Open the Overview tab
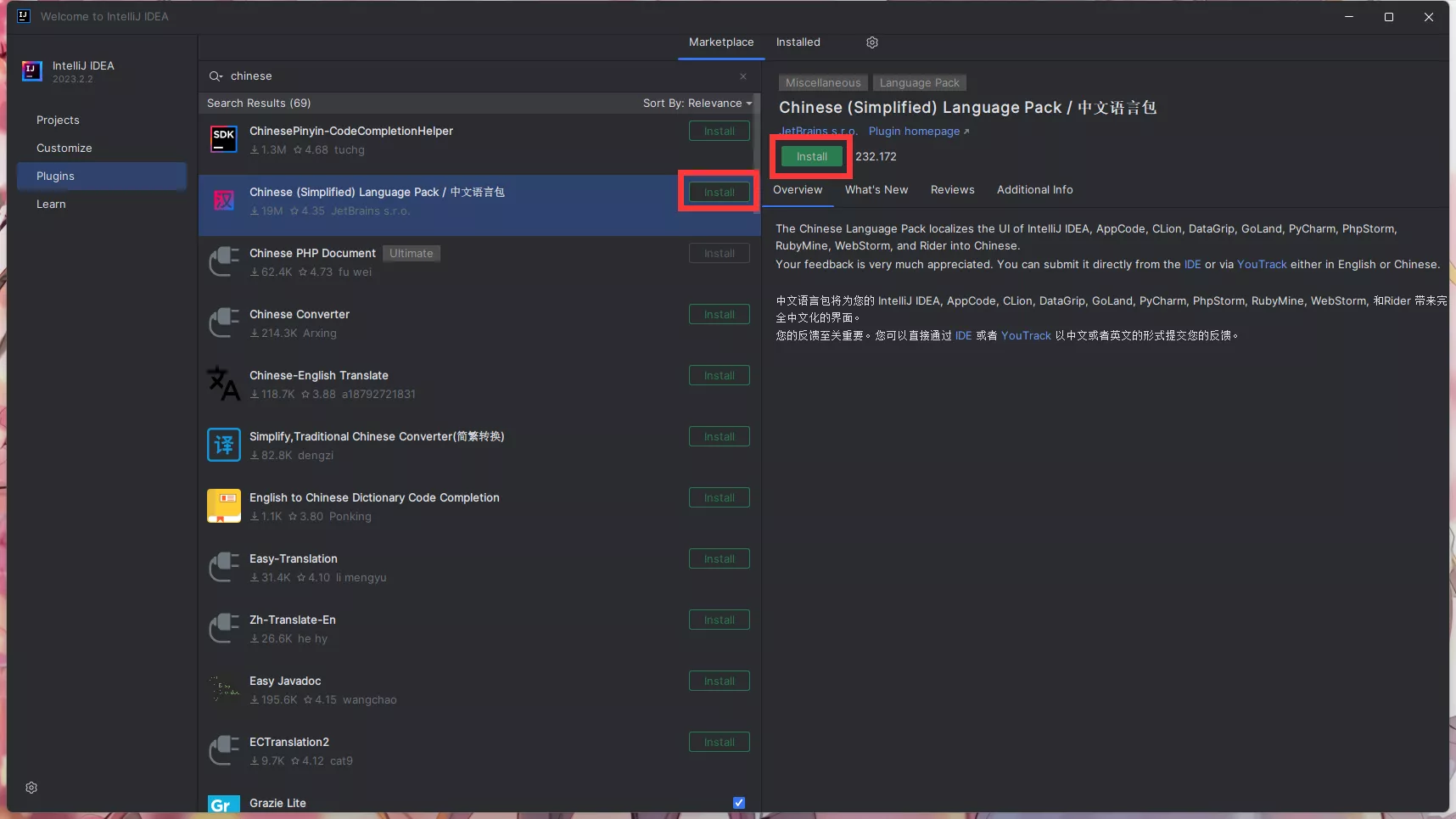The image size is (1456, 819). (x=798, y=190)
